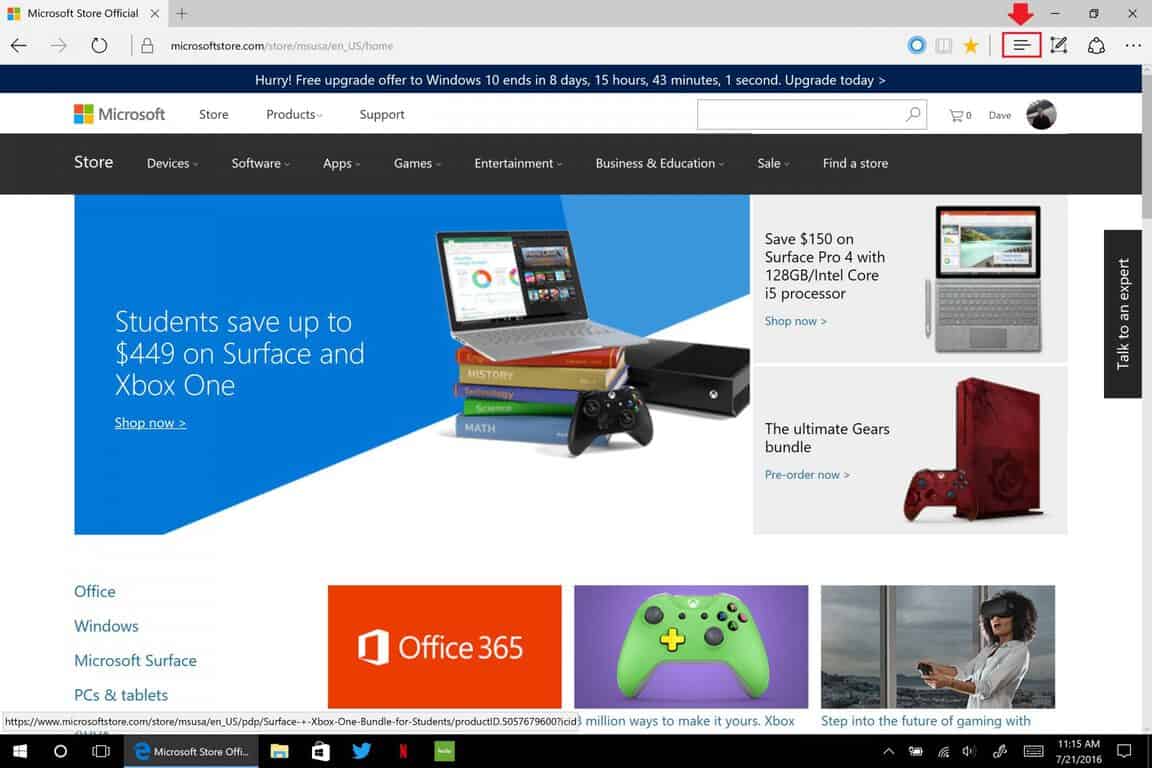1152x768 pixels.
Task: Click the Share icon in Edge toolbar
Action: coord(1096,46)
